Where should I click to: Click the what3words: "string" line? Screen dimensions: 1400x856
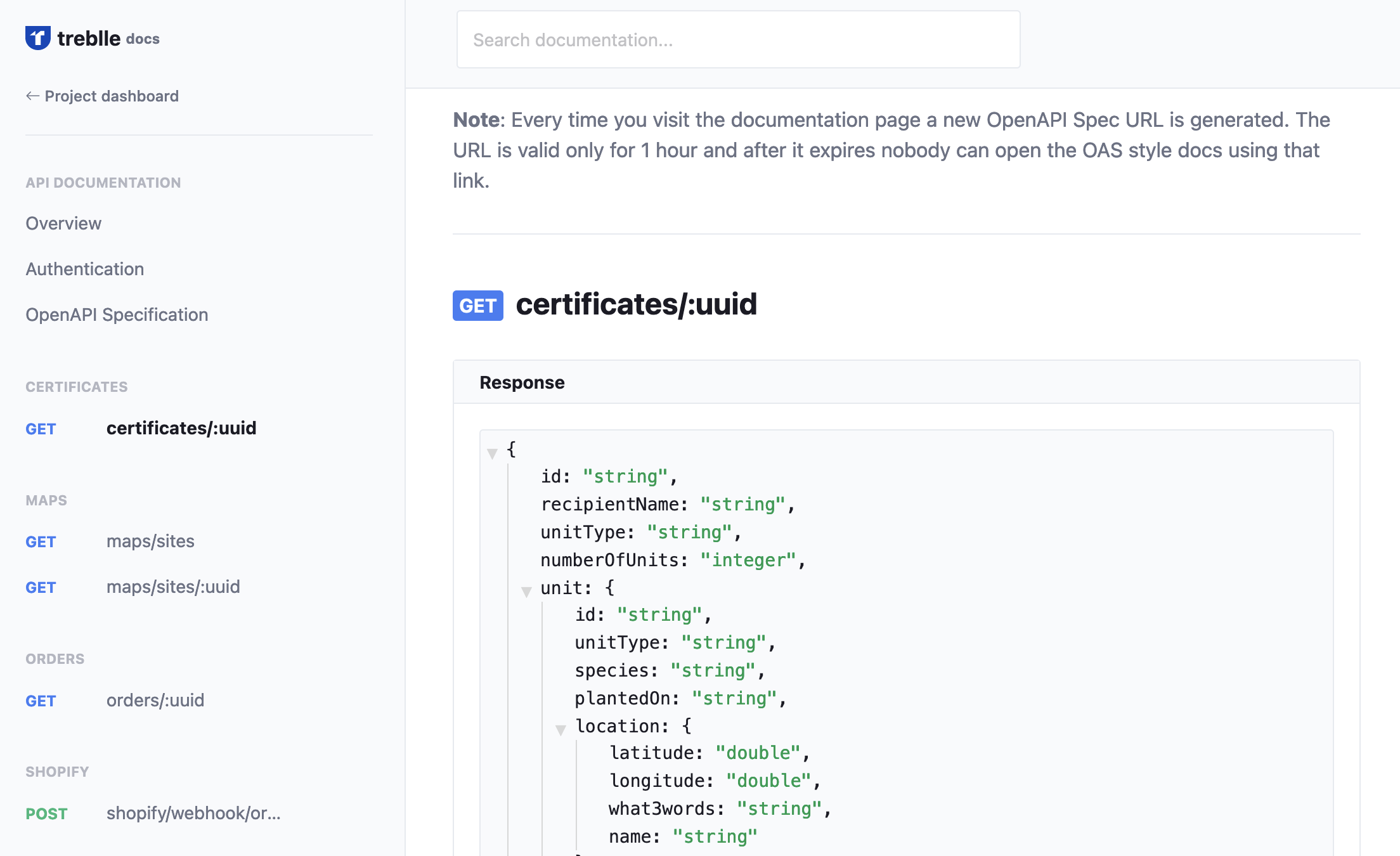coord(720,808)
